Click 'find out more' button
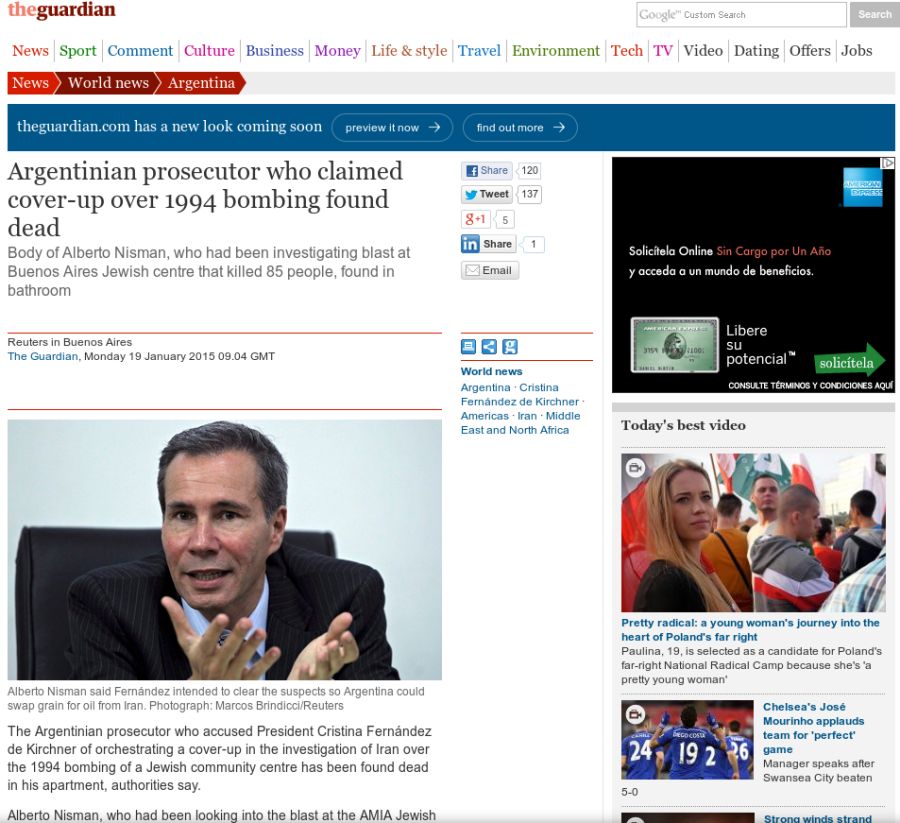This screenshot has height=823, width=900. (x=520, y=127)
